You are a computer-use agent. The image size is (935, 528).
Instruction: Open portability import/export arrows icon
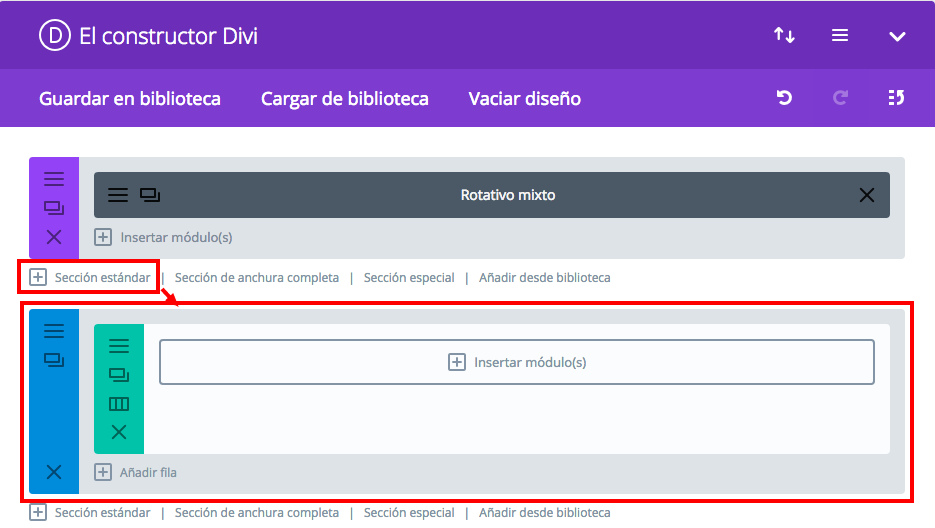[784, 36]
